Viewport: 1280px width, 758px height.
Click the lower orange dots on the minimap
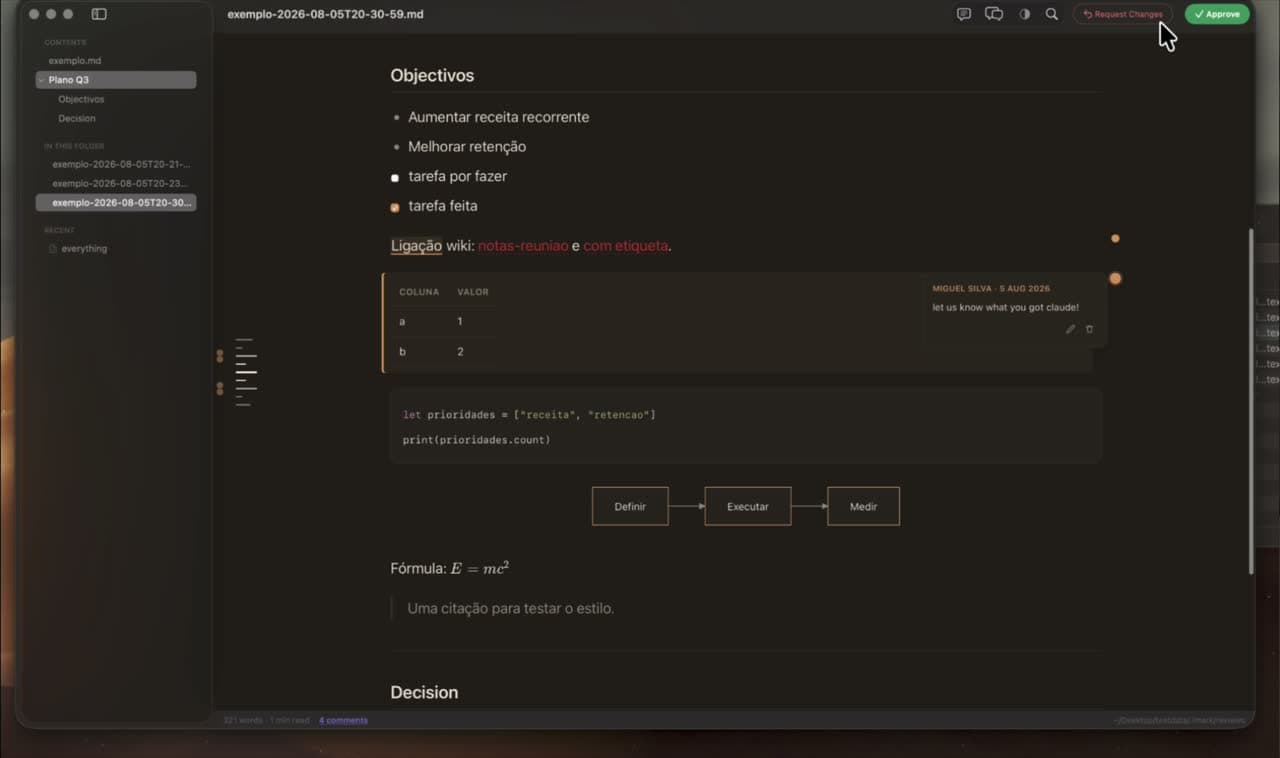[x=220, y=388]
